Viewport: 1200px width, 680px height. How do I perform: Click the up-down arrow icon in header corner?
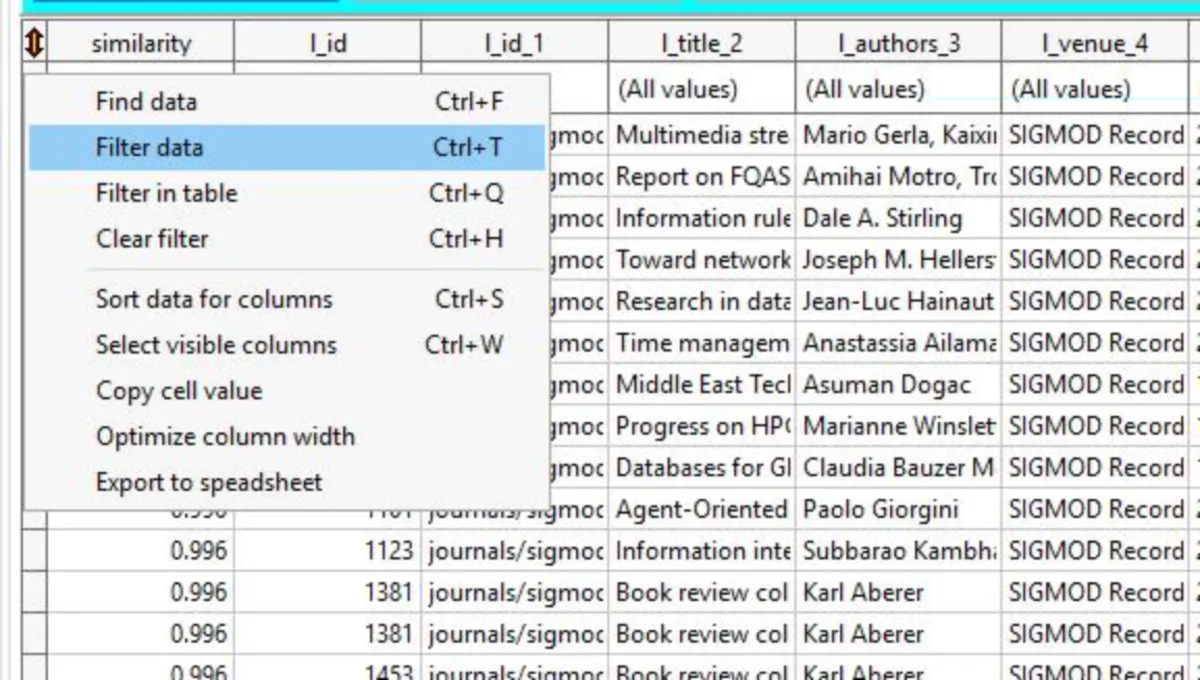35,43
